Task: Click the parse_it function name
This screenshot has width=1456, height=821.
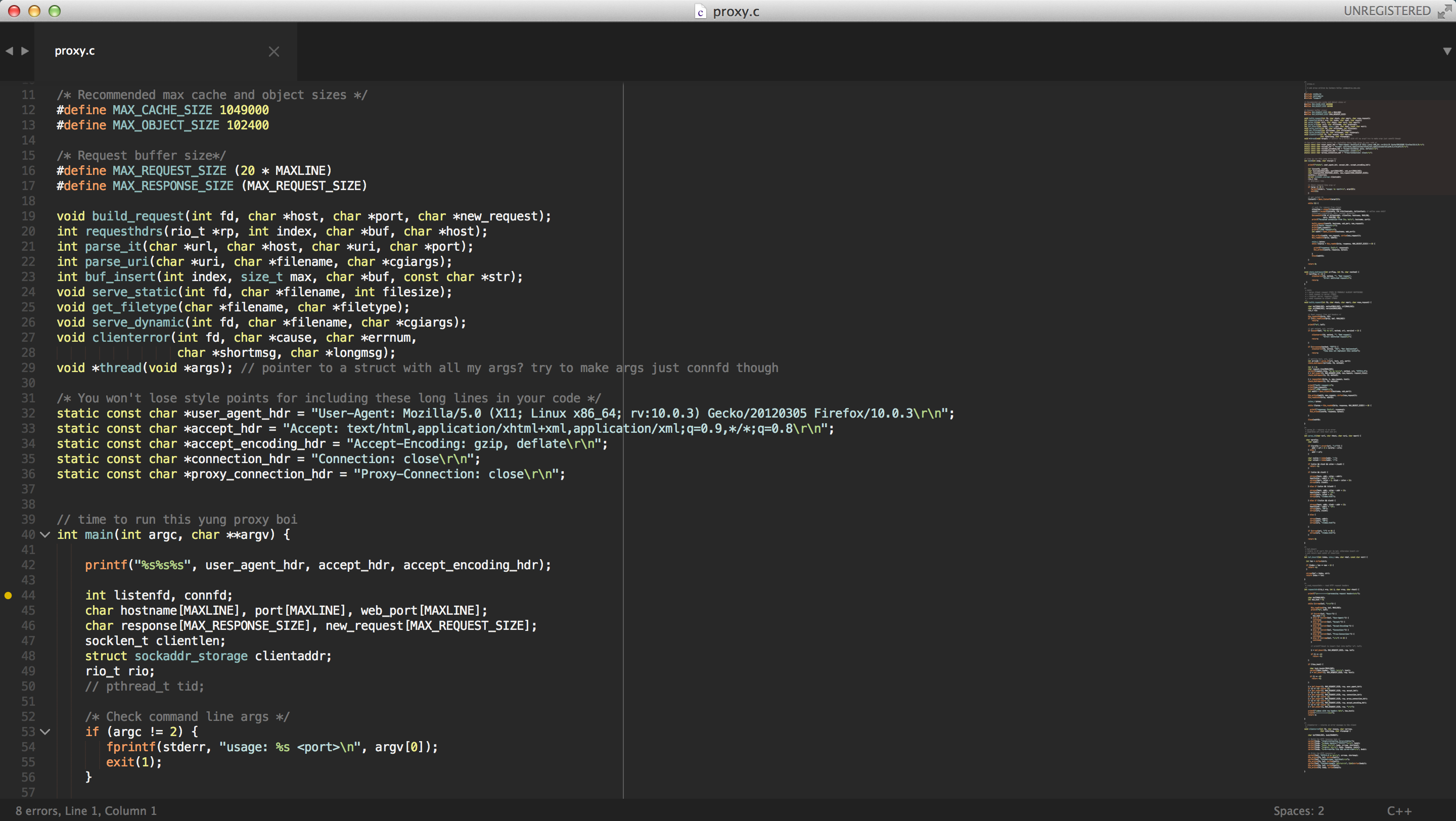Action: (113, 247)
